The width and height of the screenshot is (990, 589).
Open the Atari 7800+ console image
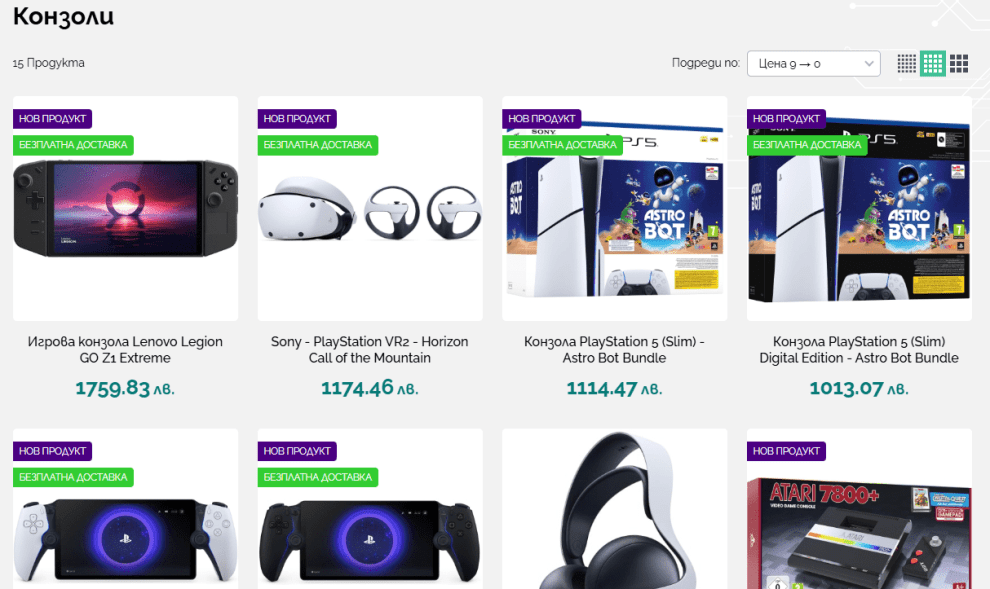point(859,509)
